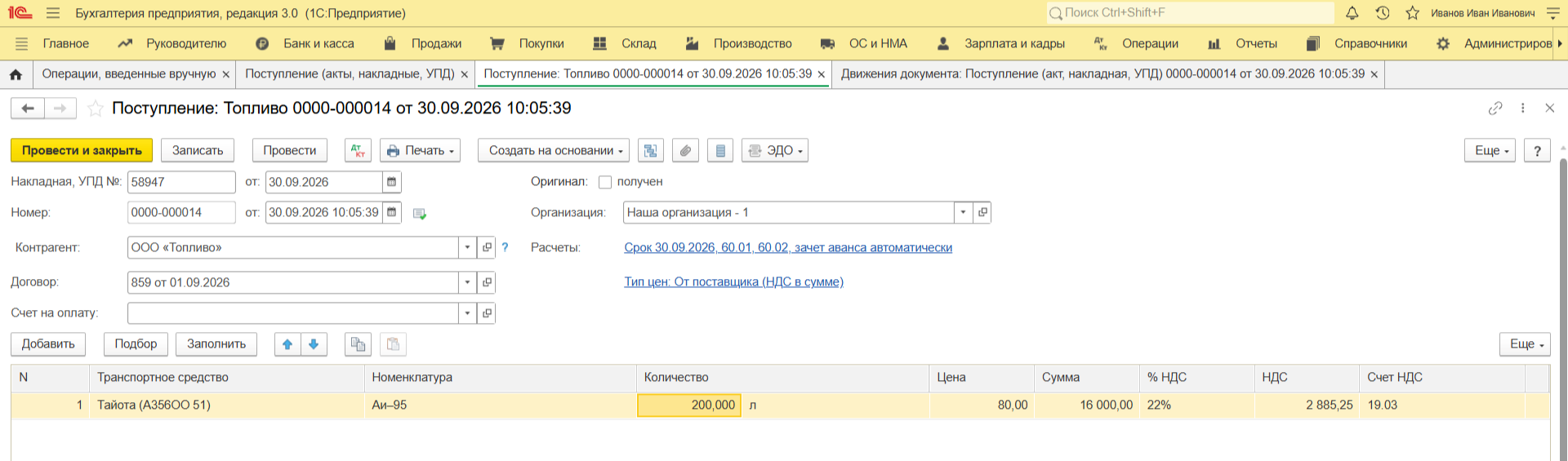Switch to Движения документа tab
This screenshot has height=461, width=1568.
1102,74
